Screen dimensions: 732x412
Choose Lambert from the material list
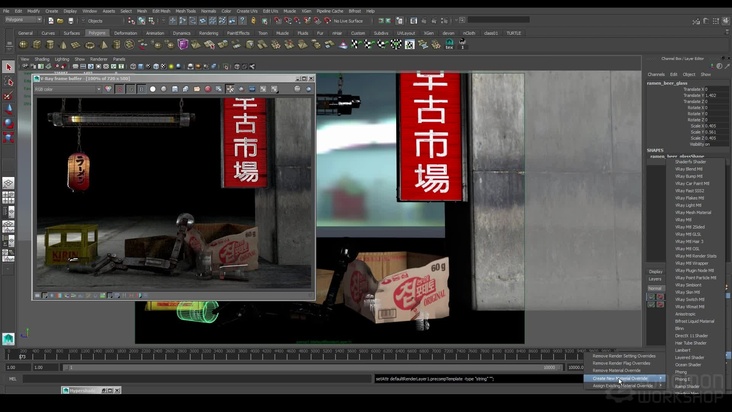tap(683, 350)
